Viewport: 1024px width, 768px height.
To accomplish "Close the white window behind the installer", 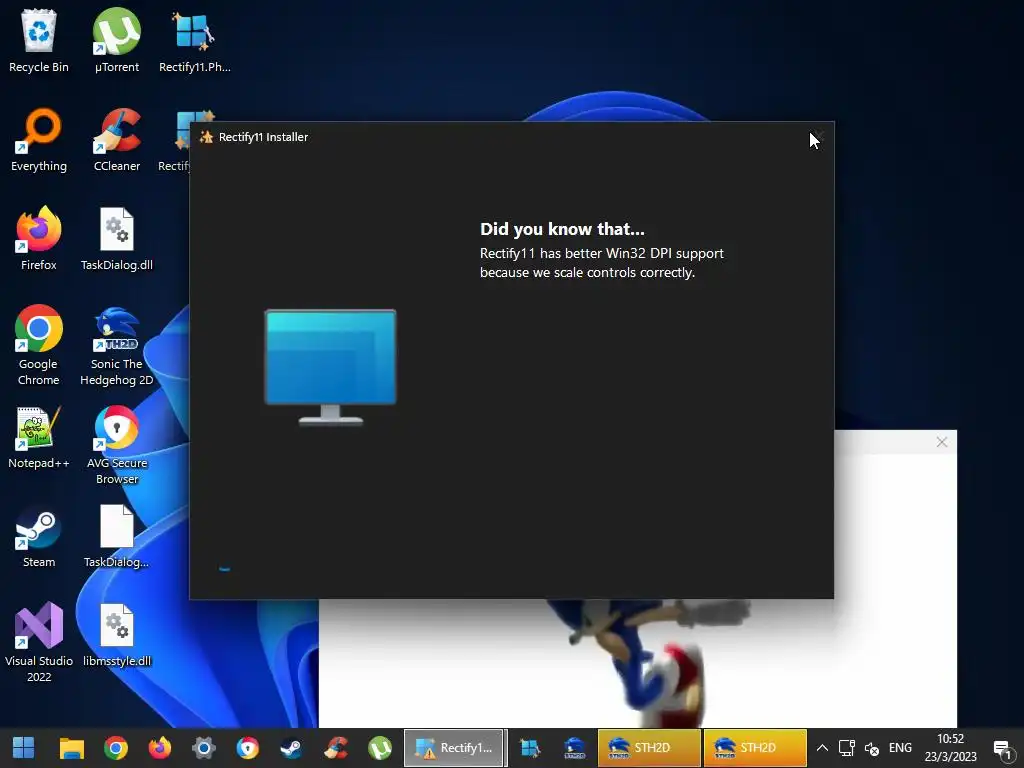I will click(941, 442).
